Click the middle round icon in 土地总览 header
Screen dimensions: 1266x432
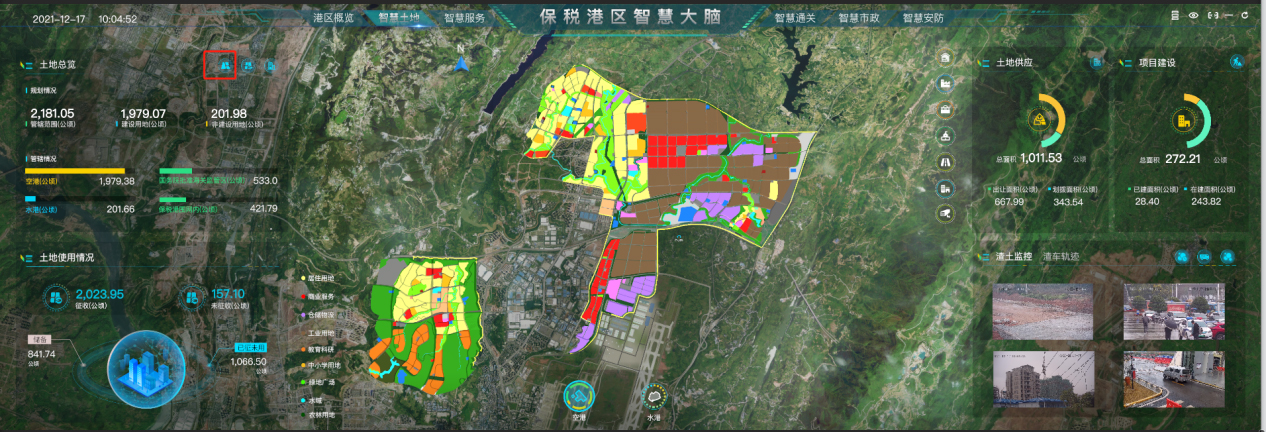[247, 65]
